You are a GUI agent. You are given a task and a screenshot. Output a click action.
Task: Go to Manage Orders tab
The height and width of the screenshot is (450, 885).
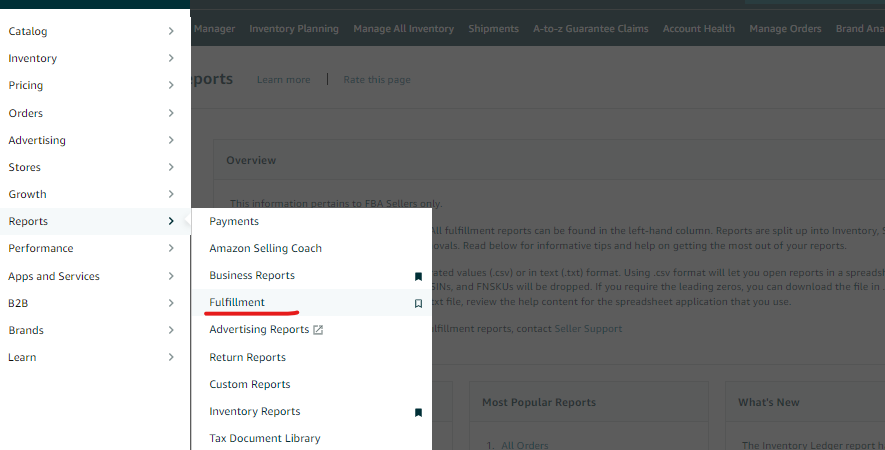coord(785,29)
